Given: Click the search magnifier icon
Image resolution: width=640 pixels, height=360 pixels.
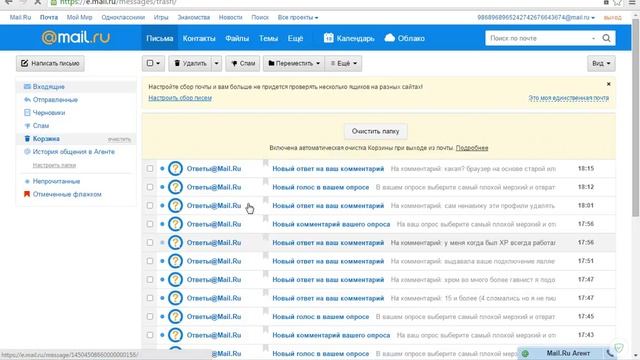Looking at the screenshot, I should [x=606, y=38].
